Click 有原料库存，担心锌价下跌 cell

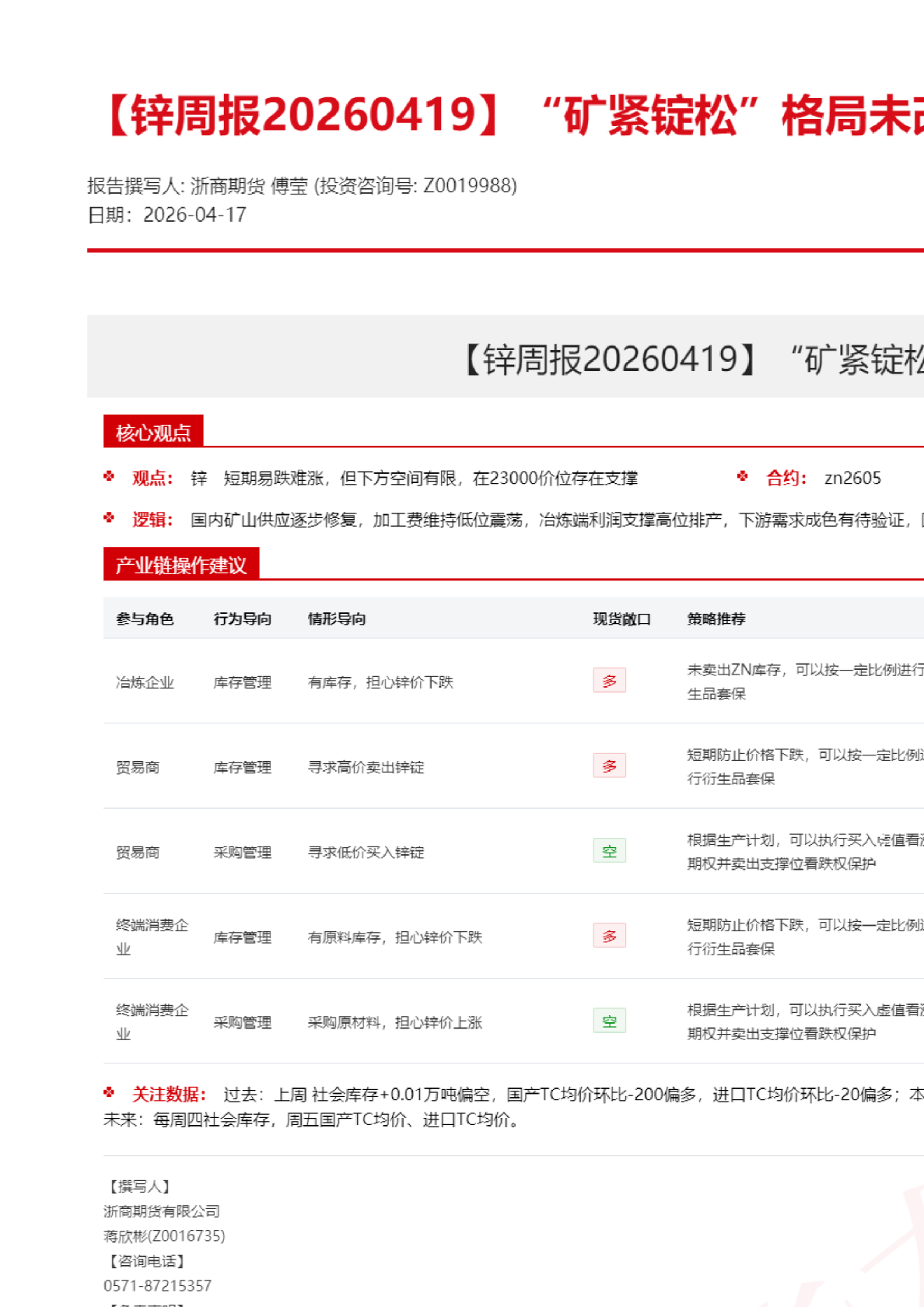click(395, 937)
